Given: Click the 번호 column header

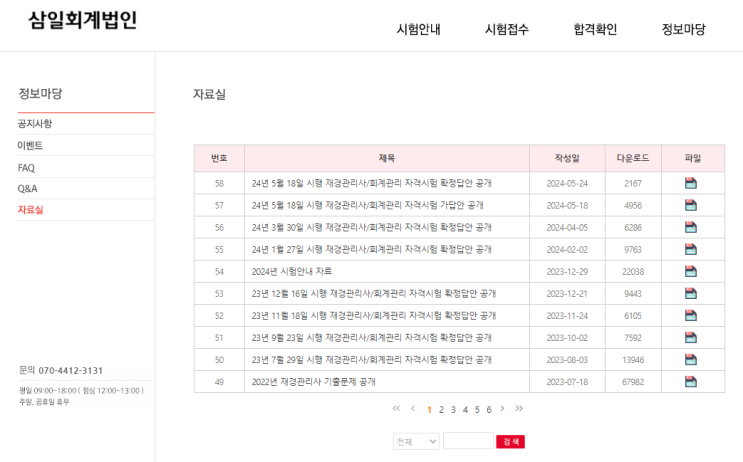Looking at the screenshot, I should [219, 158].
